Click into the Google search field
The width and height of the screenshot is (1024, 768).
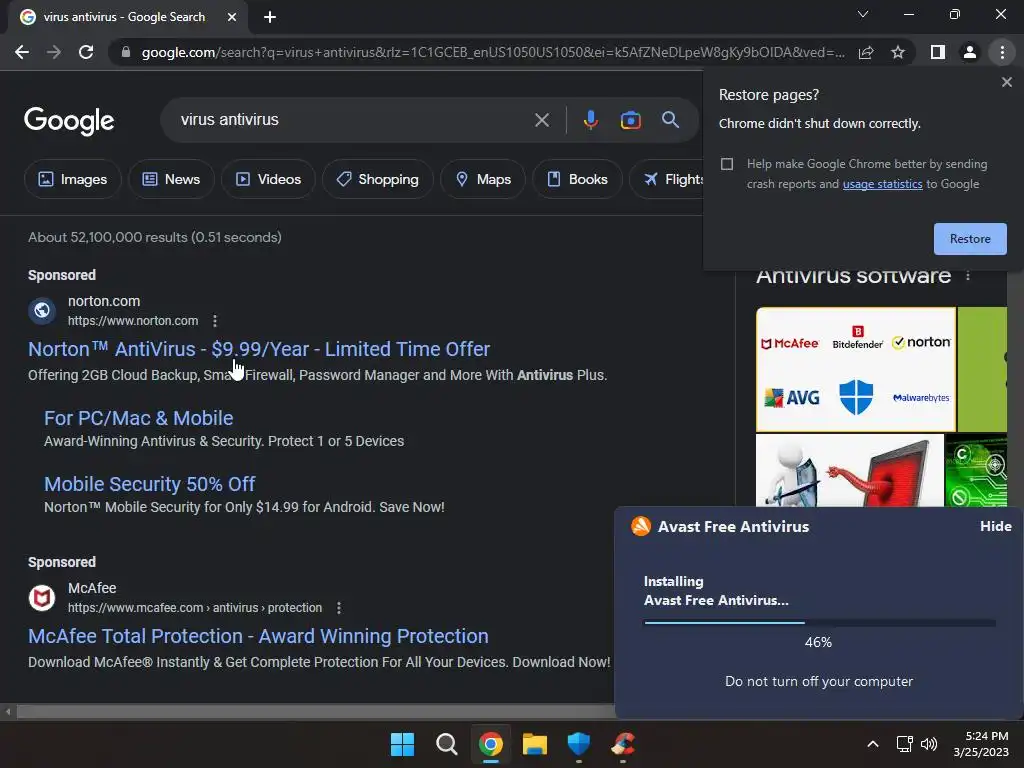pos(353,120)
